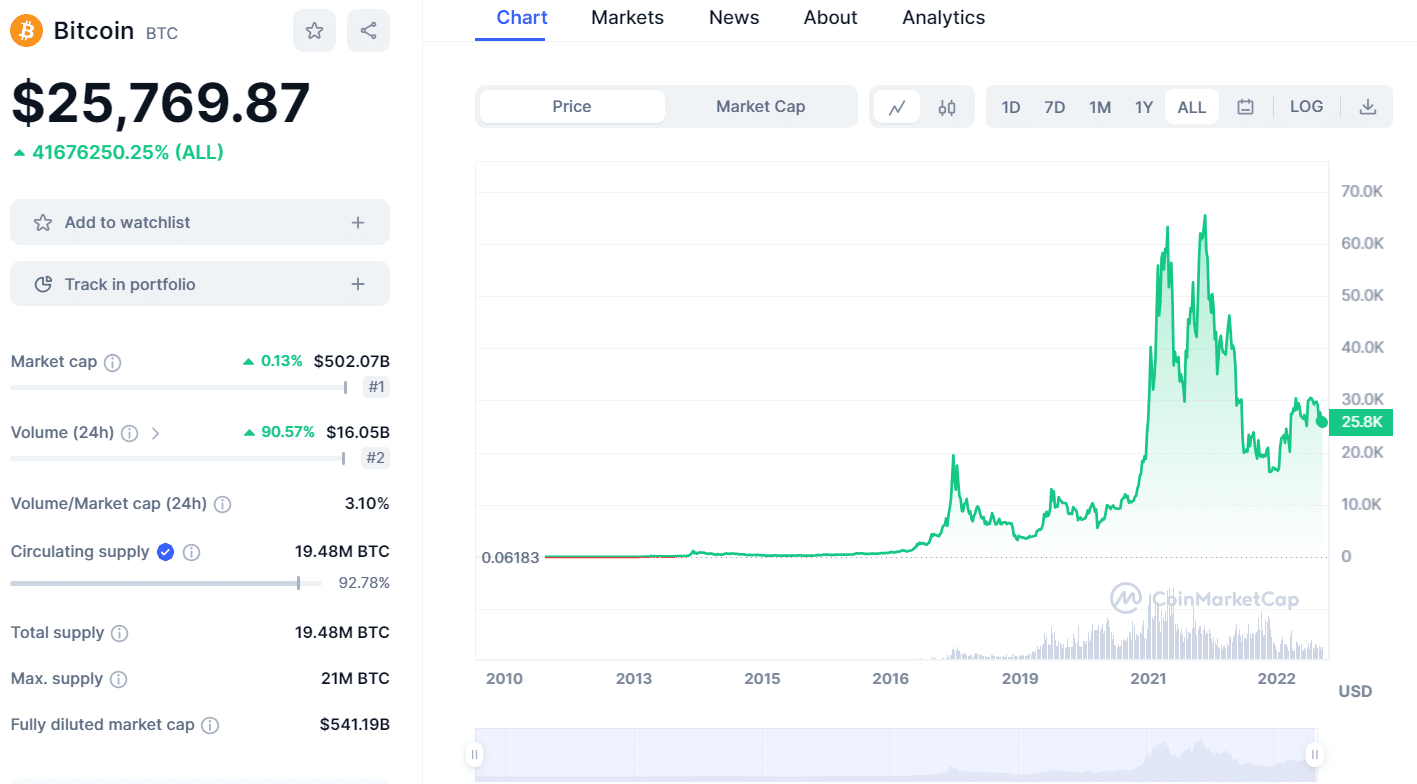Click the BTC ticker symbol text
Viewport: 1417px width, 784px height.
click(x=162, y=33)
